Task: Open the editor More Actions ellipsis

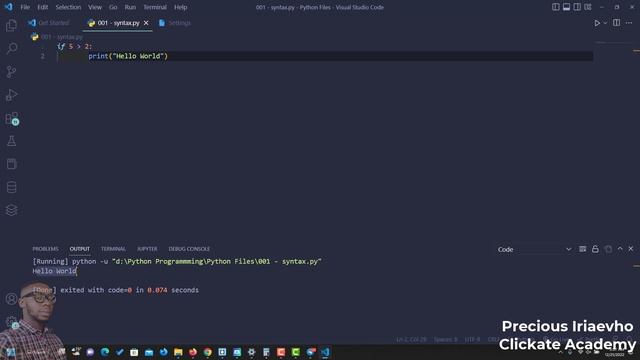Action: 629,23
